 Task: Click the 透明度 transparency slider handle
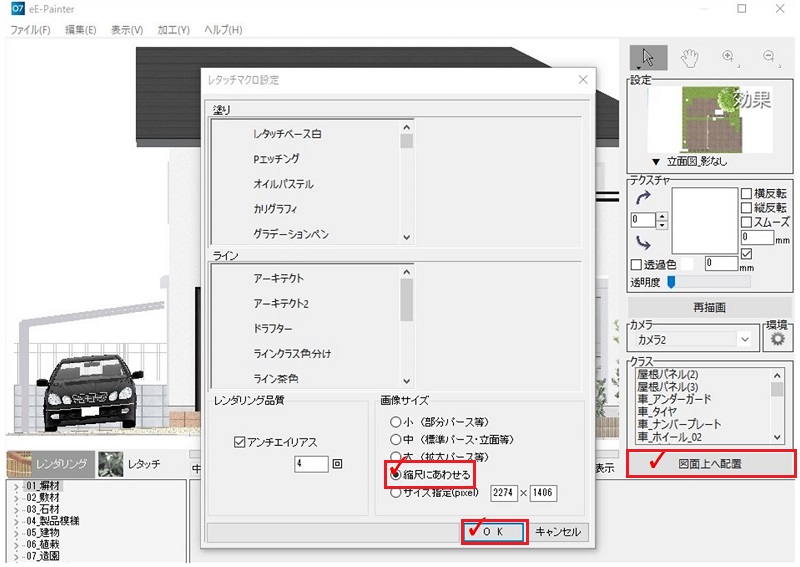point(671,282)
